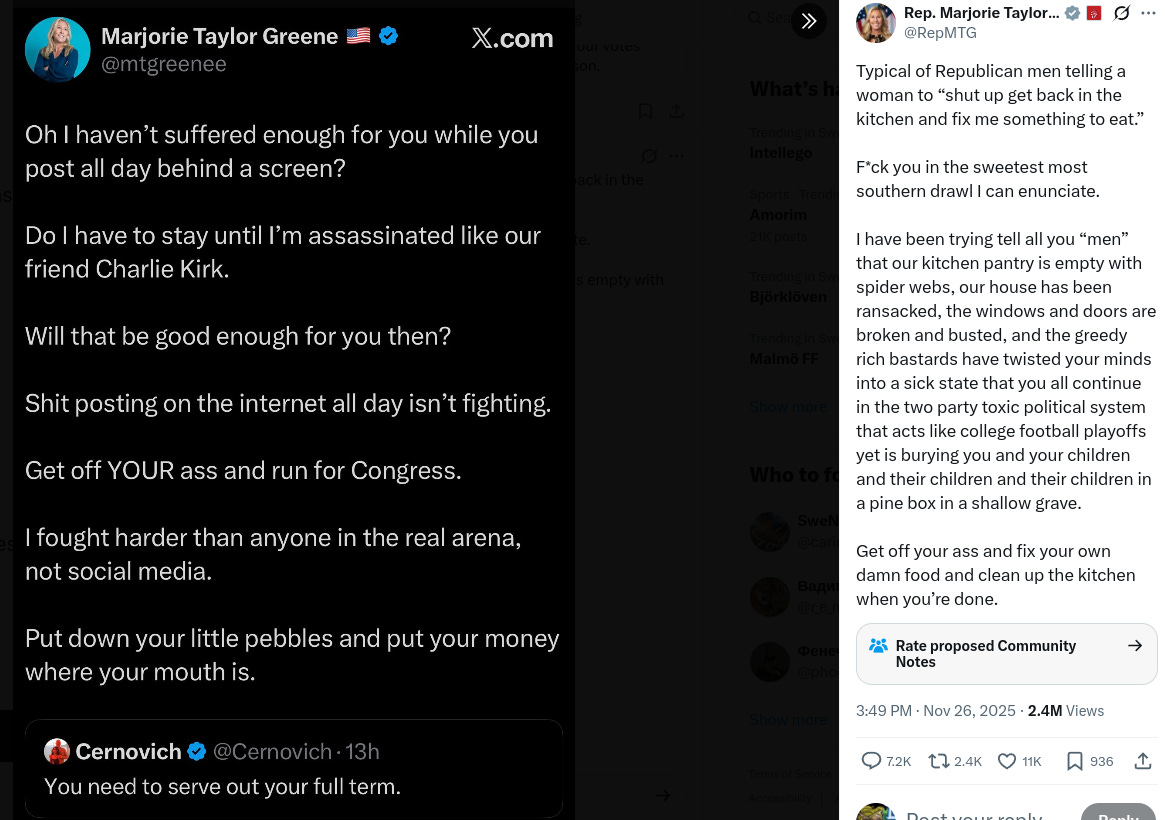The image size is (1165, 820).
Task: Open Rate proposed Community Notes
Action: (x=1006, y=654)
